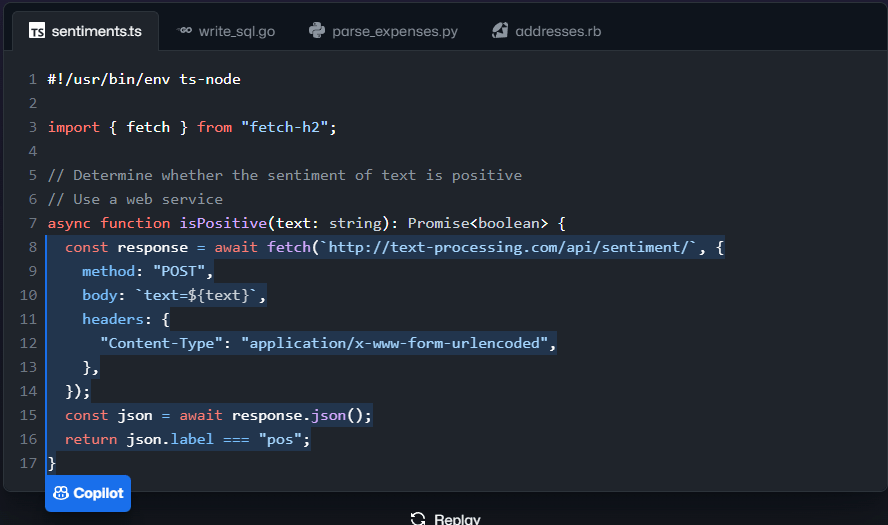Image resolution: width=888 pixels, height=525 pixels.
Task: Click the Python icon on parse_expenses.py tab
Action: (x=317, y=31)
